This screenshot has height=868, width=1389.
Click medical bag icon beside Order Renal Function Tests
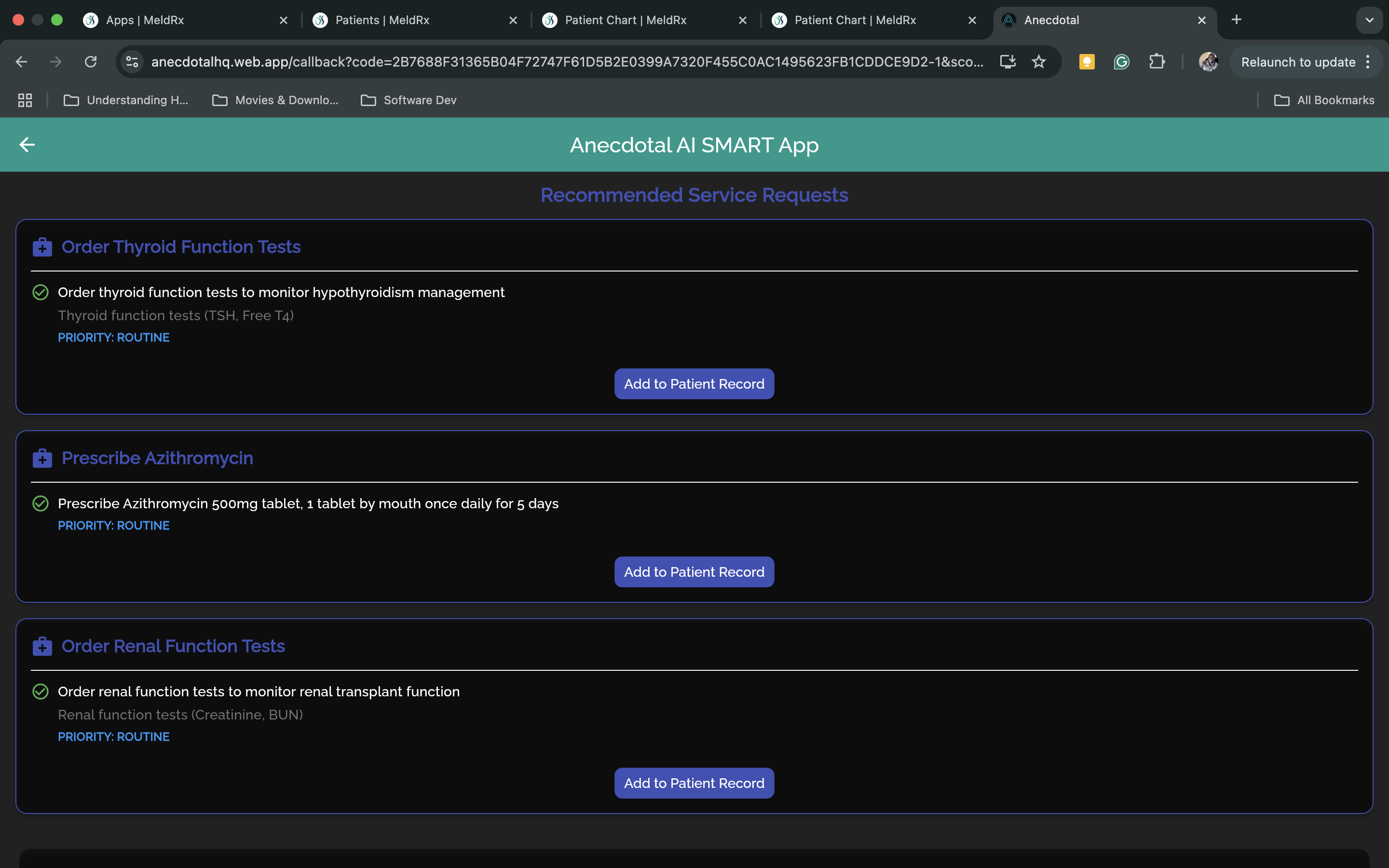point(42,646)
